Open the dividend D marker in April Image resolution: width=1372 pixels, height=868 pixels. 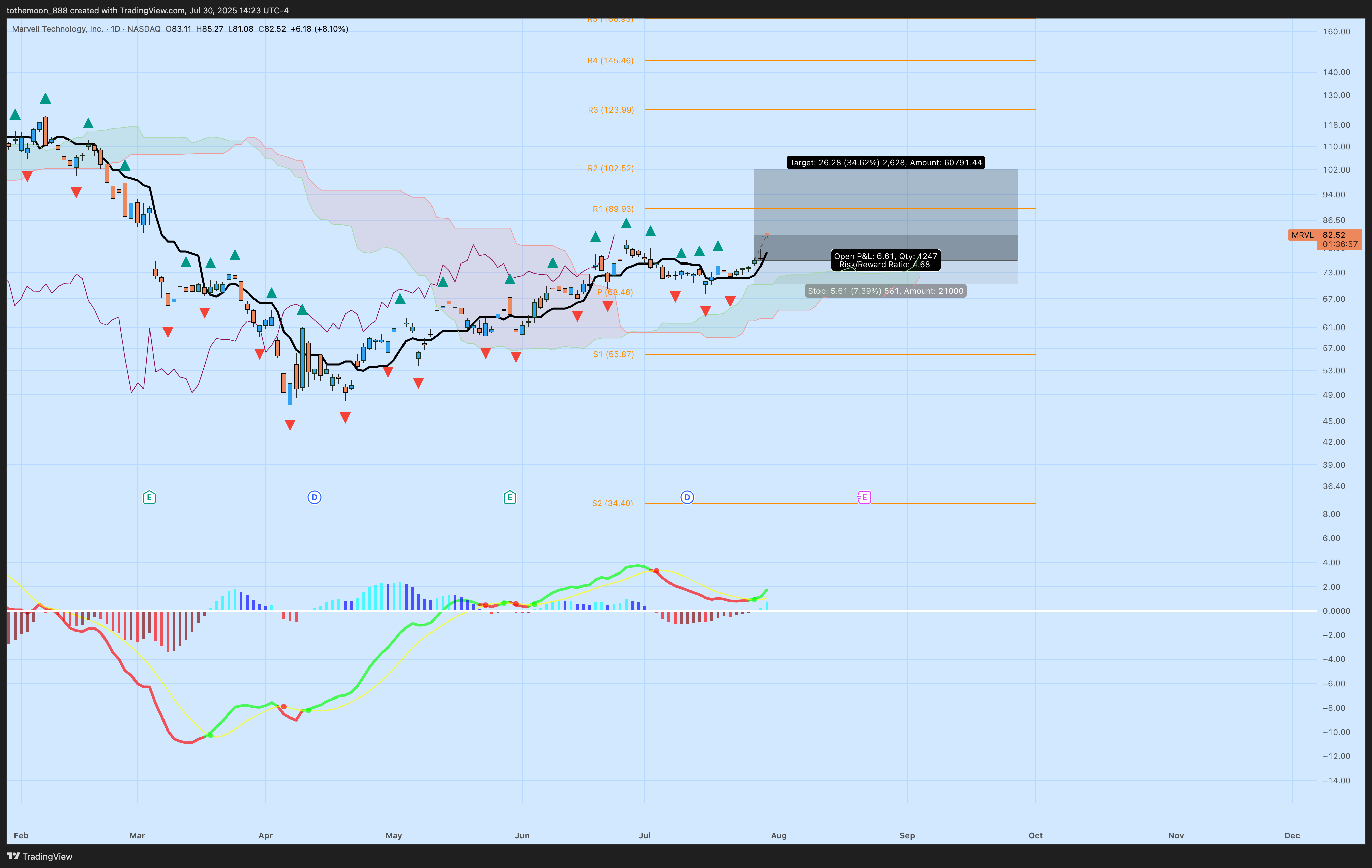pos(315,497)
